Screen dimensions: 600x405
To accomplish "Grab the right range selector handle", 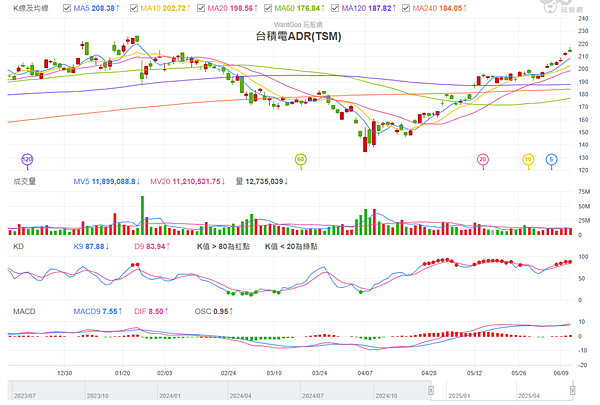I will 572,390.
